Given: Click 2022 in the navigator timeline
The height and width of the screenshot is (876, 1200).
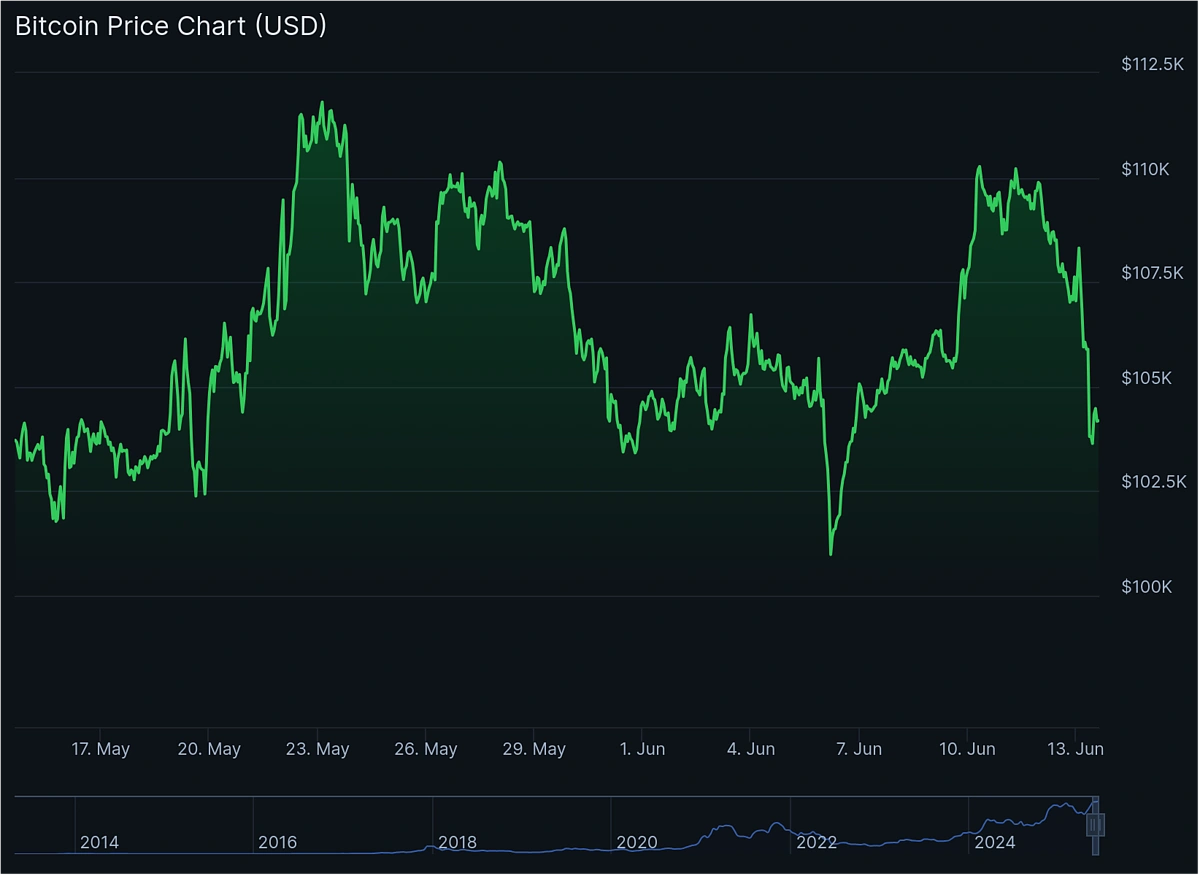Looking at the screenshot, I should [x=816, y=843].
